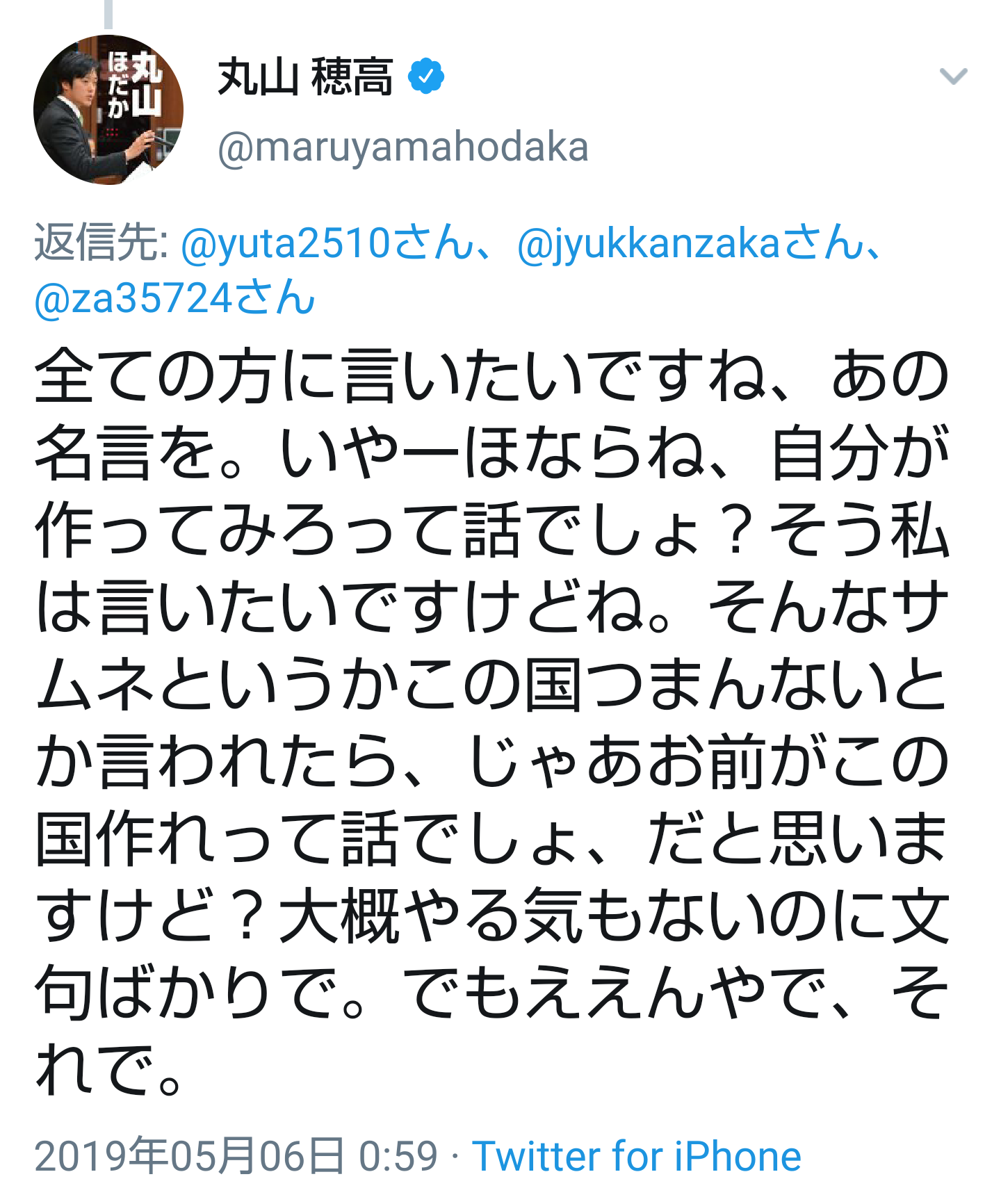Open the @yuta2510 mention

[327, 243]
